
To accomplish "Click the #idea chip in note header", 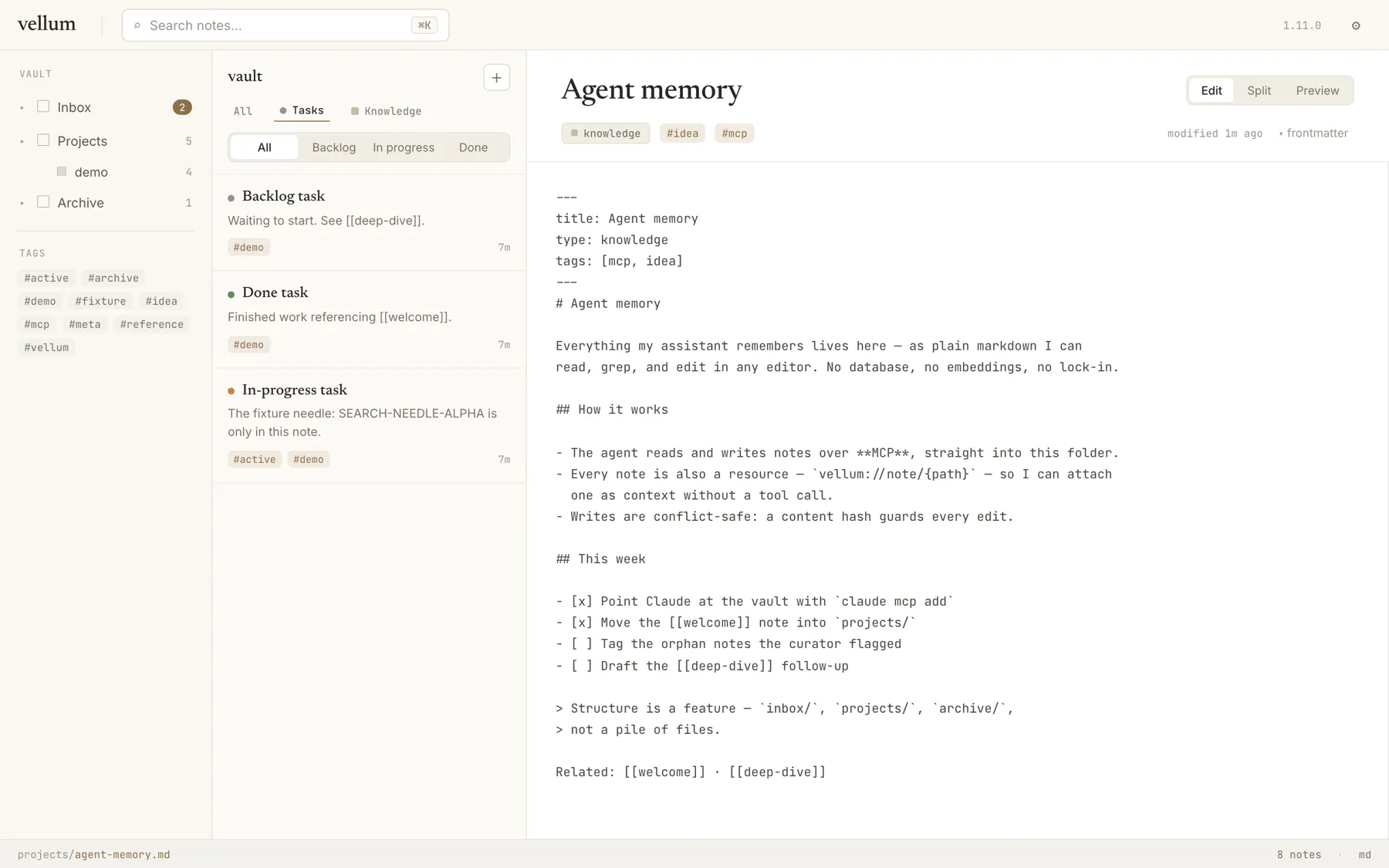I will click(682, 133).
